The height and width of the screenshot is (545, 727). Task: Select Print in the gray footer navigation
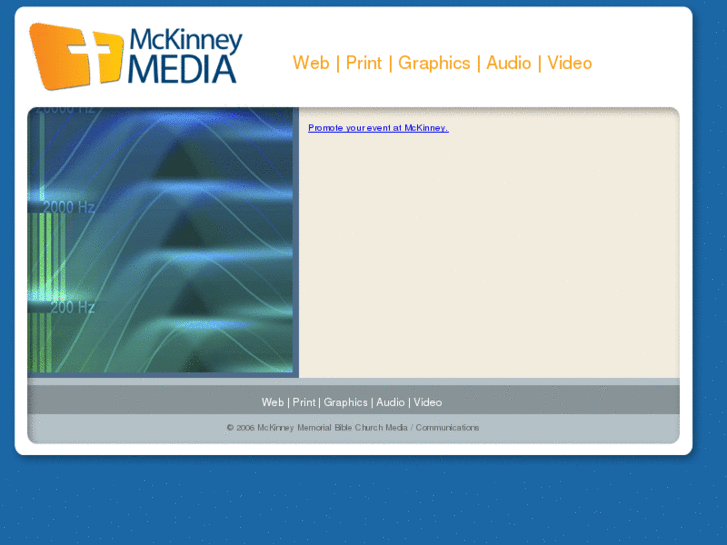304,402
